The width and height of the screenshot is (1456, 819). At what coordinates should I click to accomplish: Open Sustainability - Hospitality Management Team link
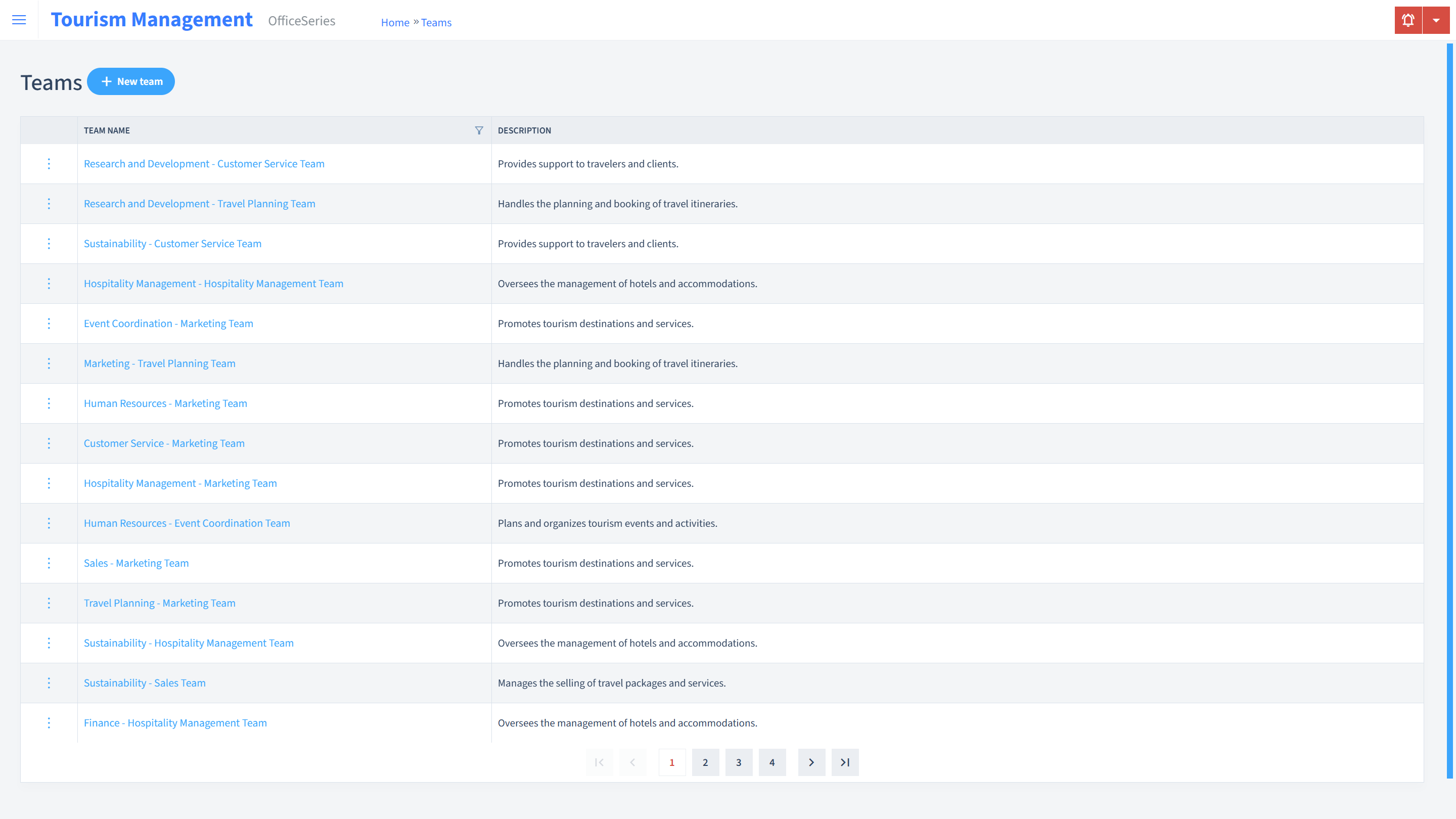click(x=188, y=643)
